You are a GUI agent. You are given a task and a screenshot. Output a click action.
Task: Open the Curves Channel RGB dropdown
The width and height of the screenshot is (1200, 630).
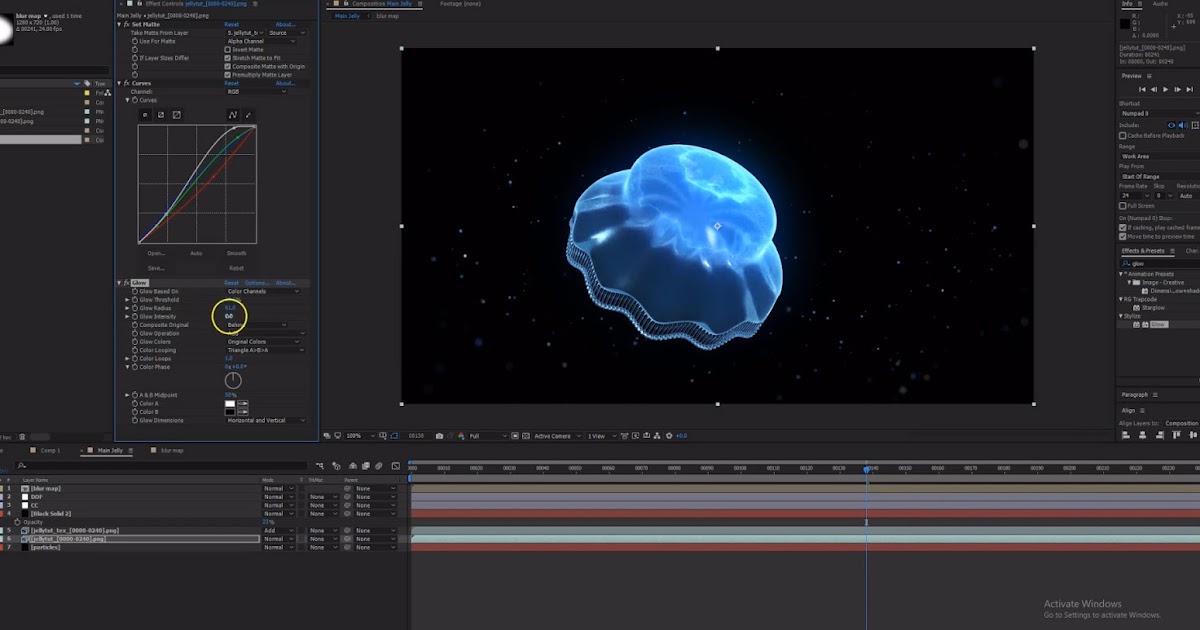[x=257, y=92]
